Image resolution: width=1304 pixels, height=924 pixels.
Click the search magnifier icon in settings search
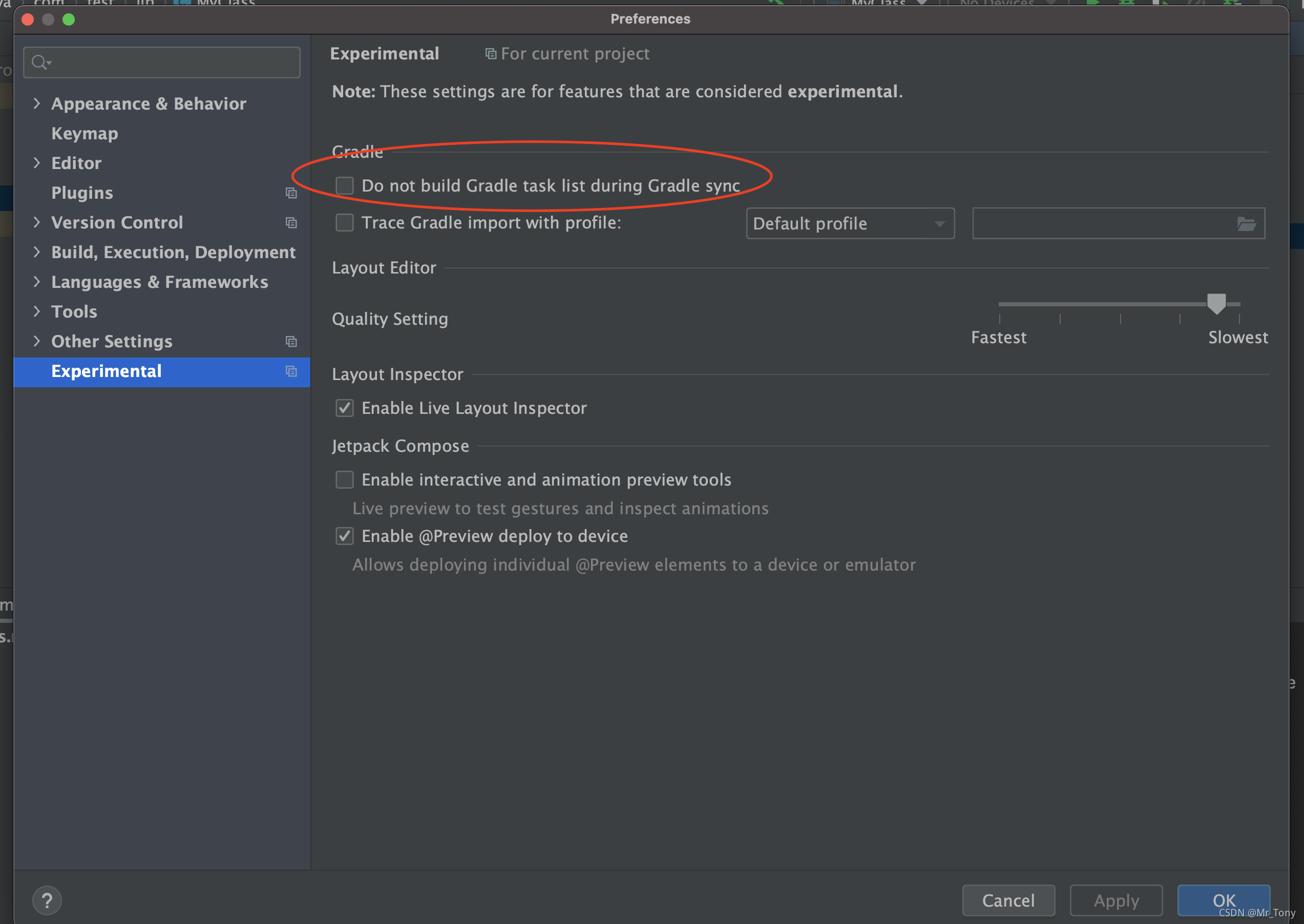click(40, 62)
